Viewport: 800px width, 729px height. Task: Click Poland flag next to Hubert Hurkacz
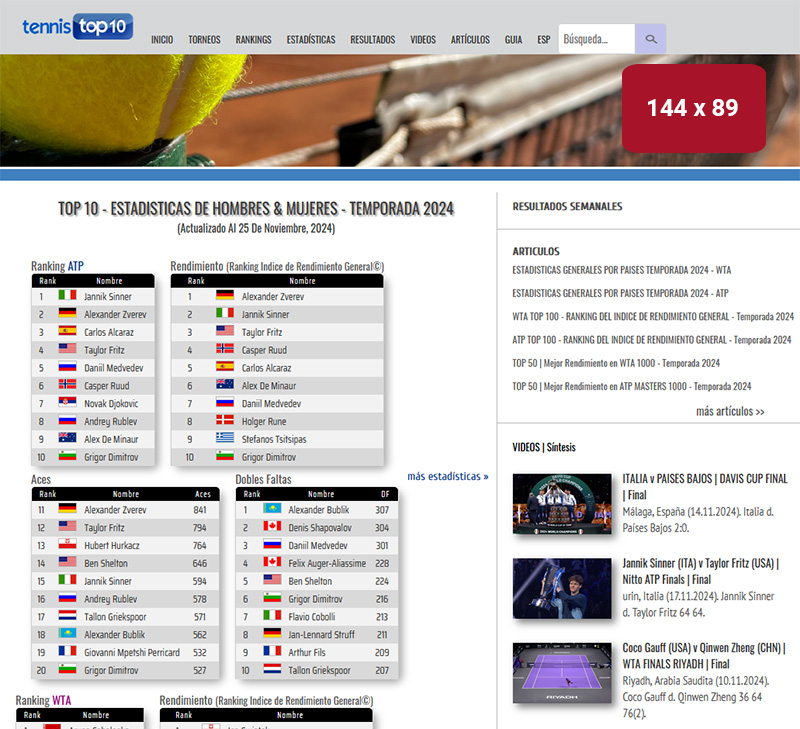(67, 544)
